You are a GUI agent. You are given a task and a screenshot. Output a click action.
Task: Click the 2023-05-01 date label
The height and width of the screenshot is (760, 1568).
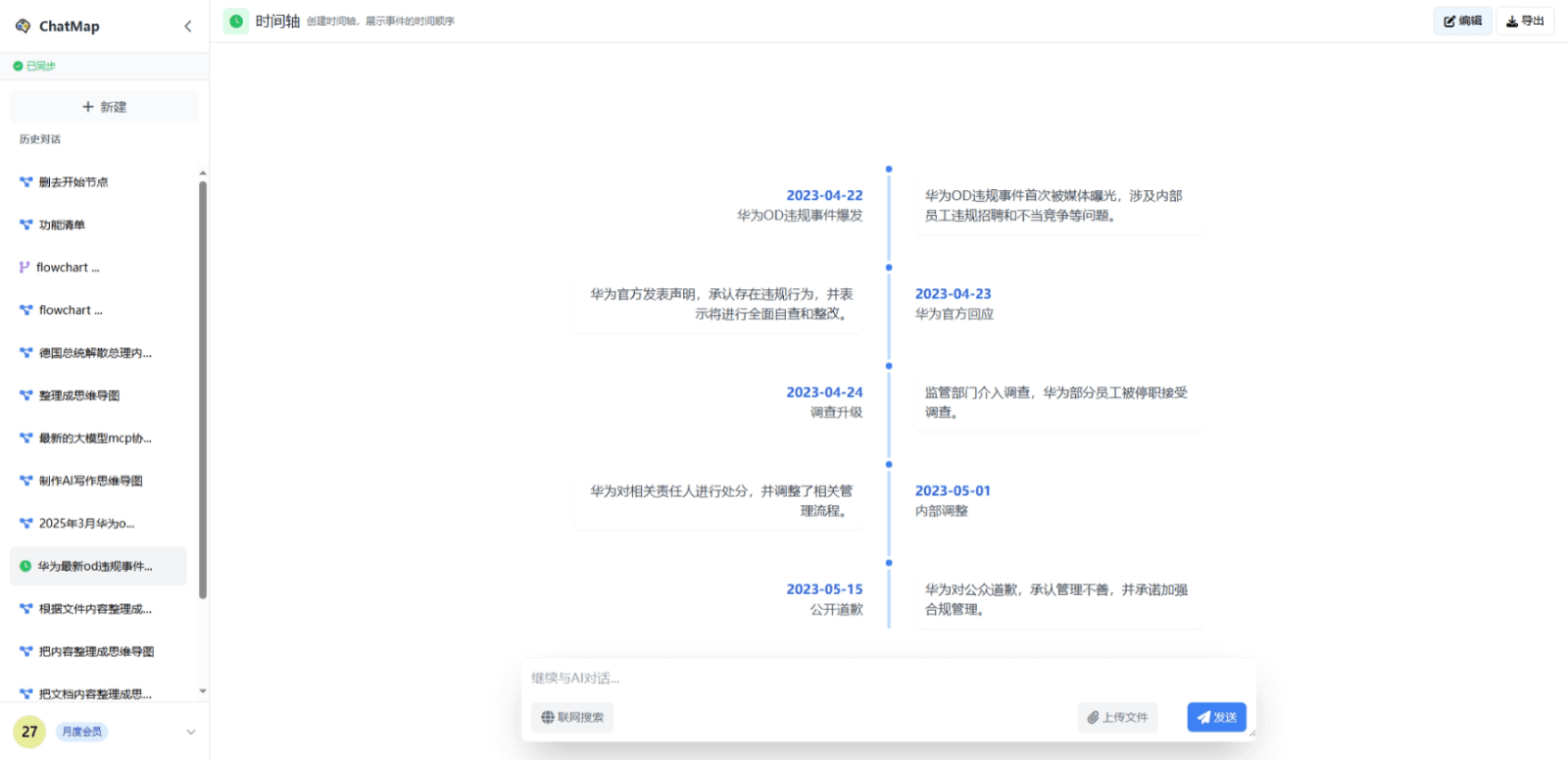[x=954, y=491]
